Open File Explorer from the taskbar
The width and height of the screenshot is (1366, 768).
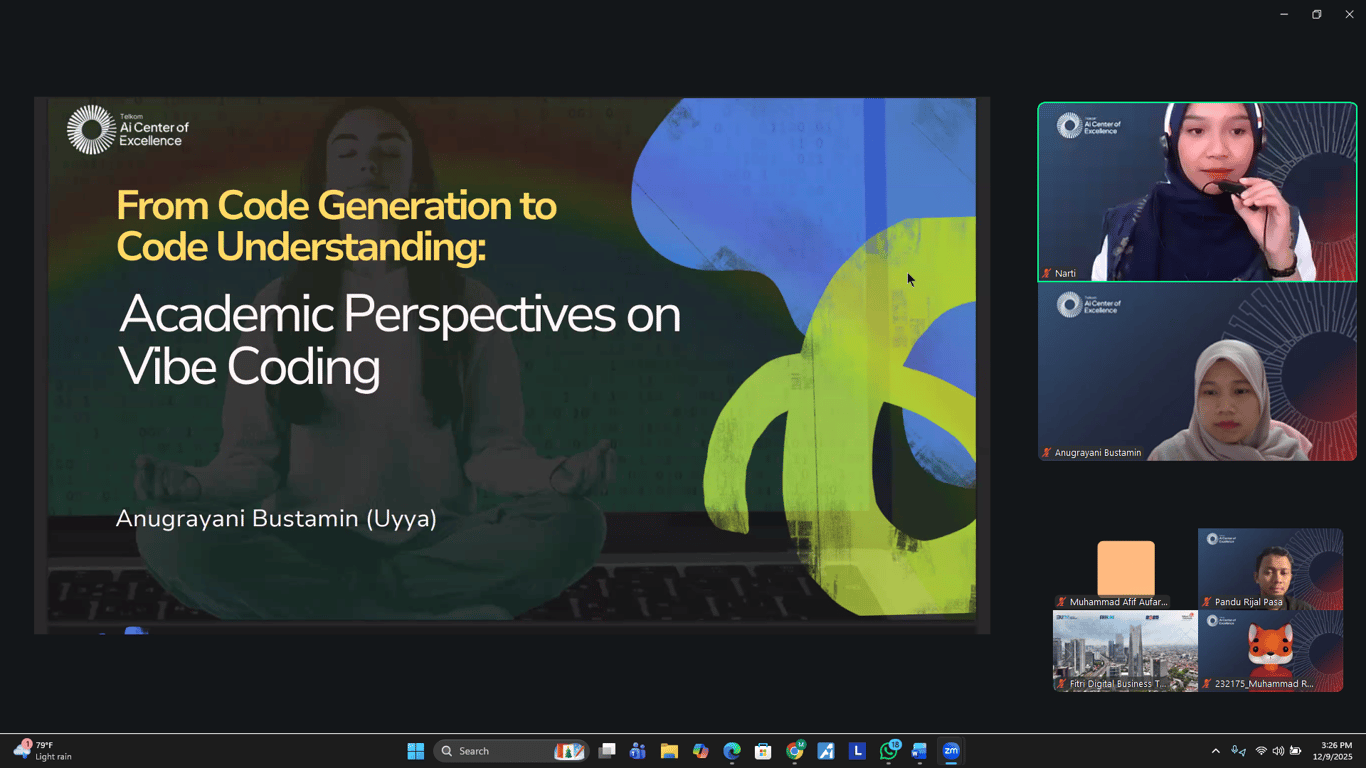tap(669, 751)
